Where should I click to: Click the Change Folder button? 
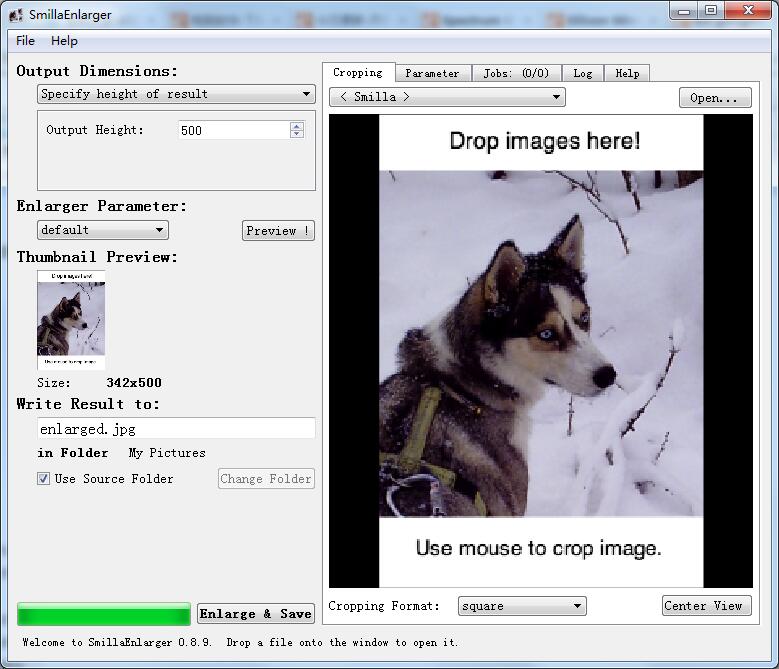266,479
